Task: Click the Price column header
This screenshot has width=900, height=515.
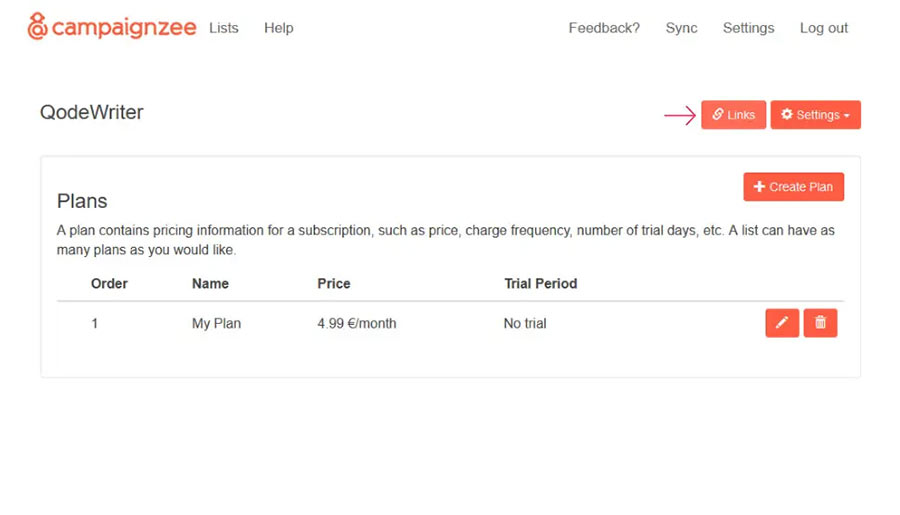Action: tap(334, 283)
